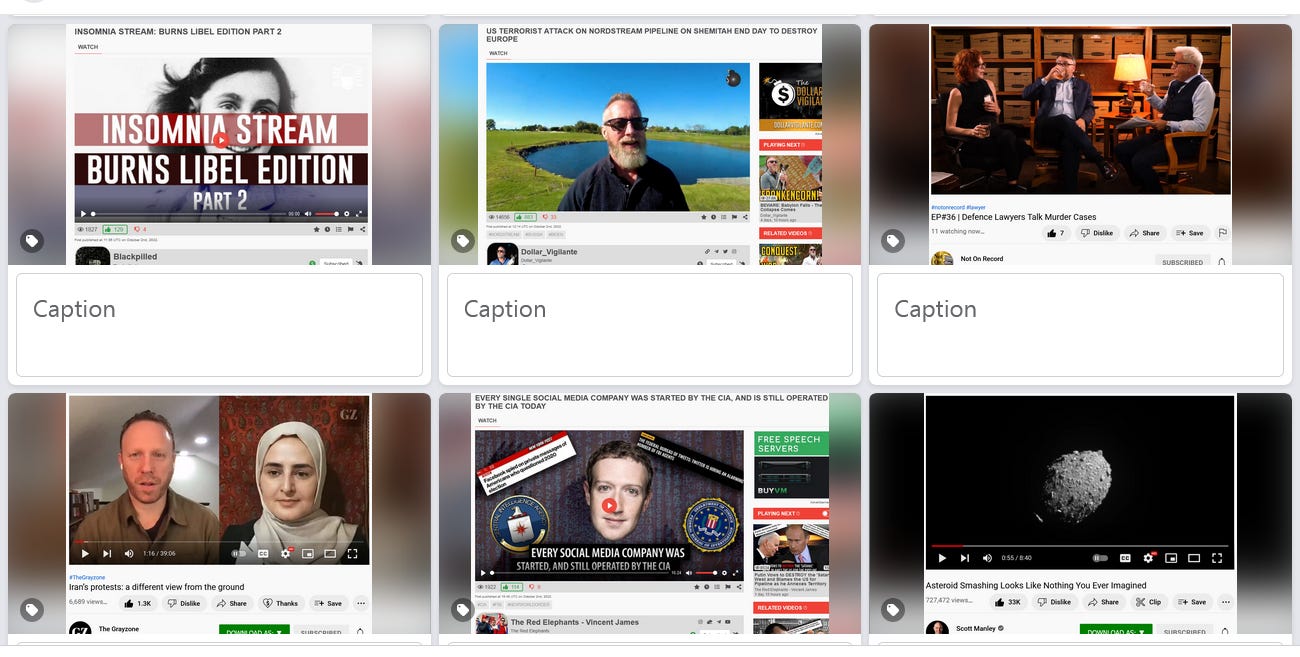This screenshot has height=657, width=1300.
Task: Click 'Iran's protests: a different view from the ground'
Action: pos(157,587)
